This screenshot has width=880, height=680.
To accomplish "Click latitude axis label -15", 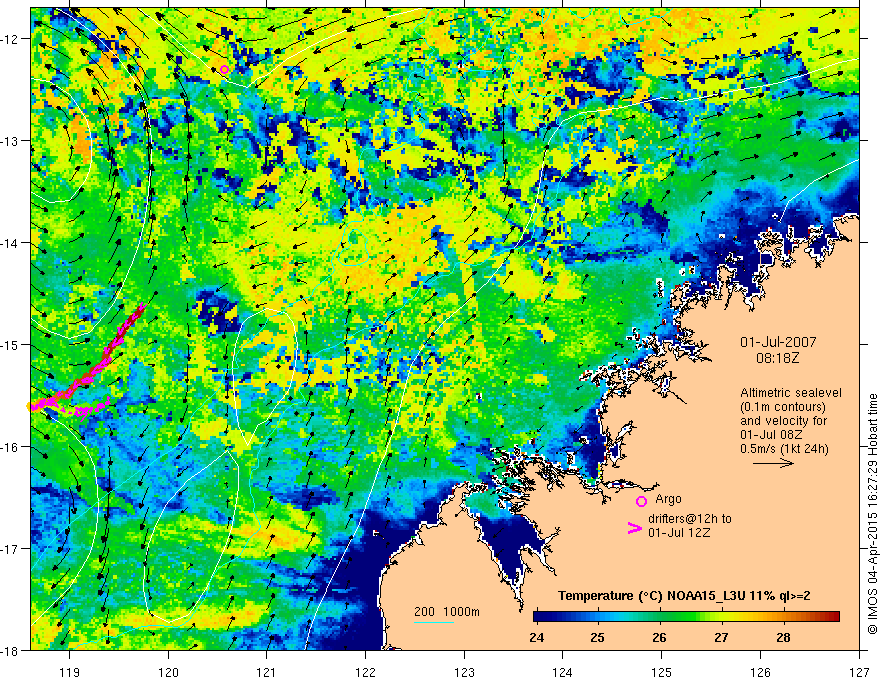I will pyautogui.click(x=11, y=344).
